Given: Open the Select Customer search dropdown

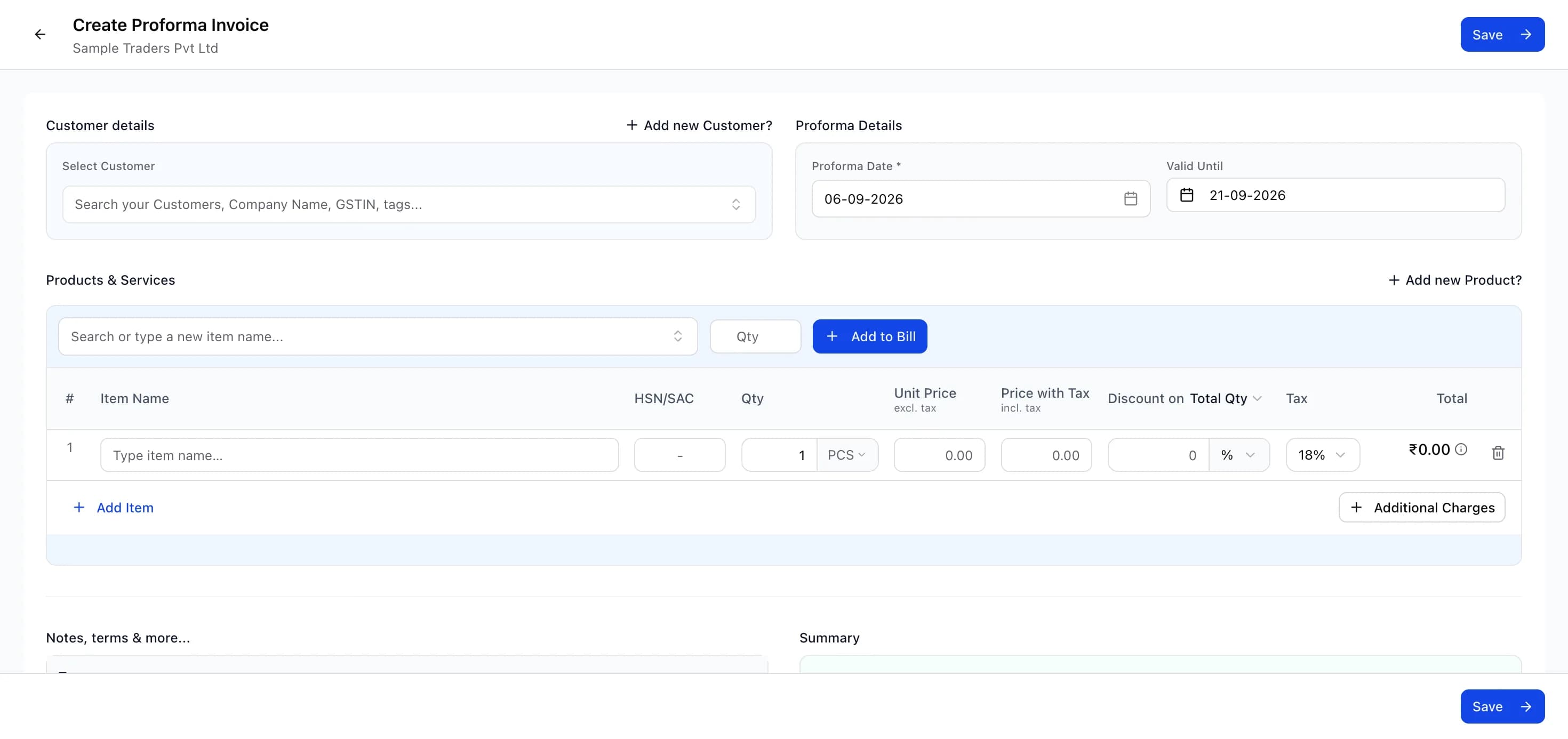Looking at the screenshot, I should 409,205.
